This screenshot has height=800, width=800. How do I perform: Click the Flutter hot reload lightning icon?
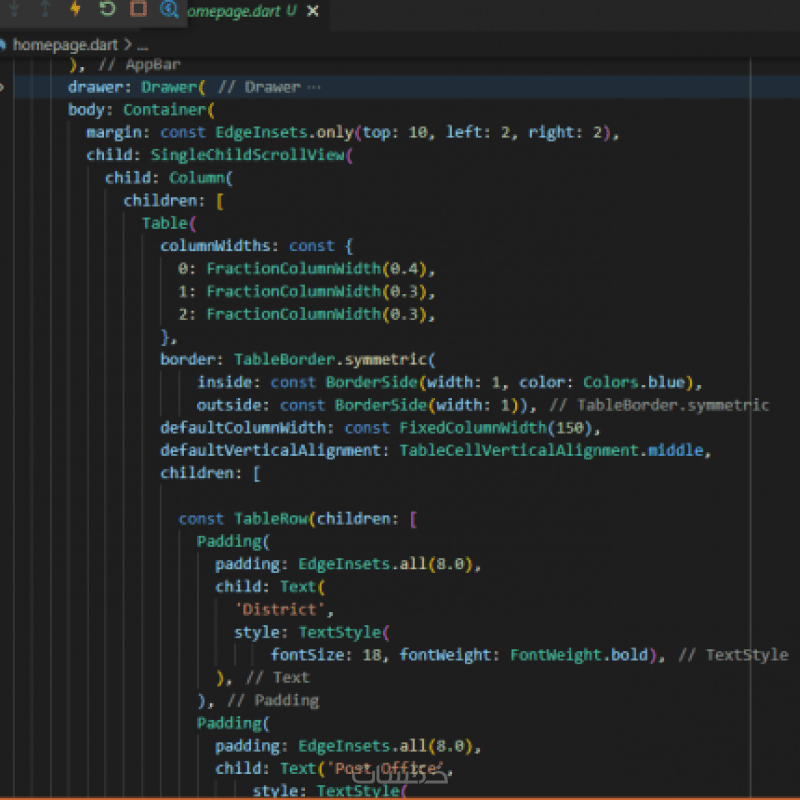pyautogui.click(x=76, y=10)
